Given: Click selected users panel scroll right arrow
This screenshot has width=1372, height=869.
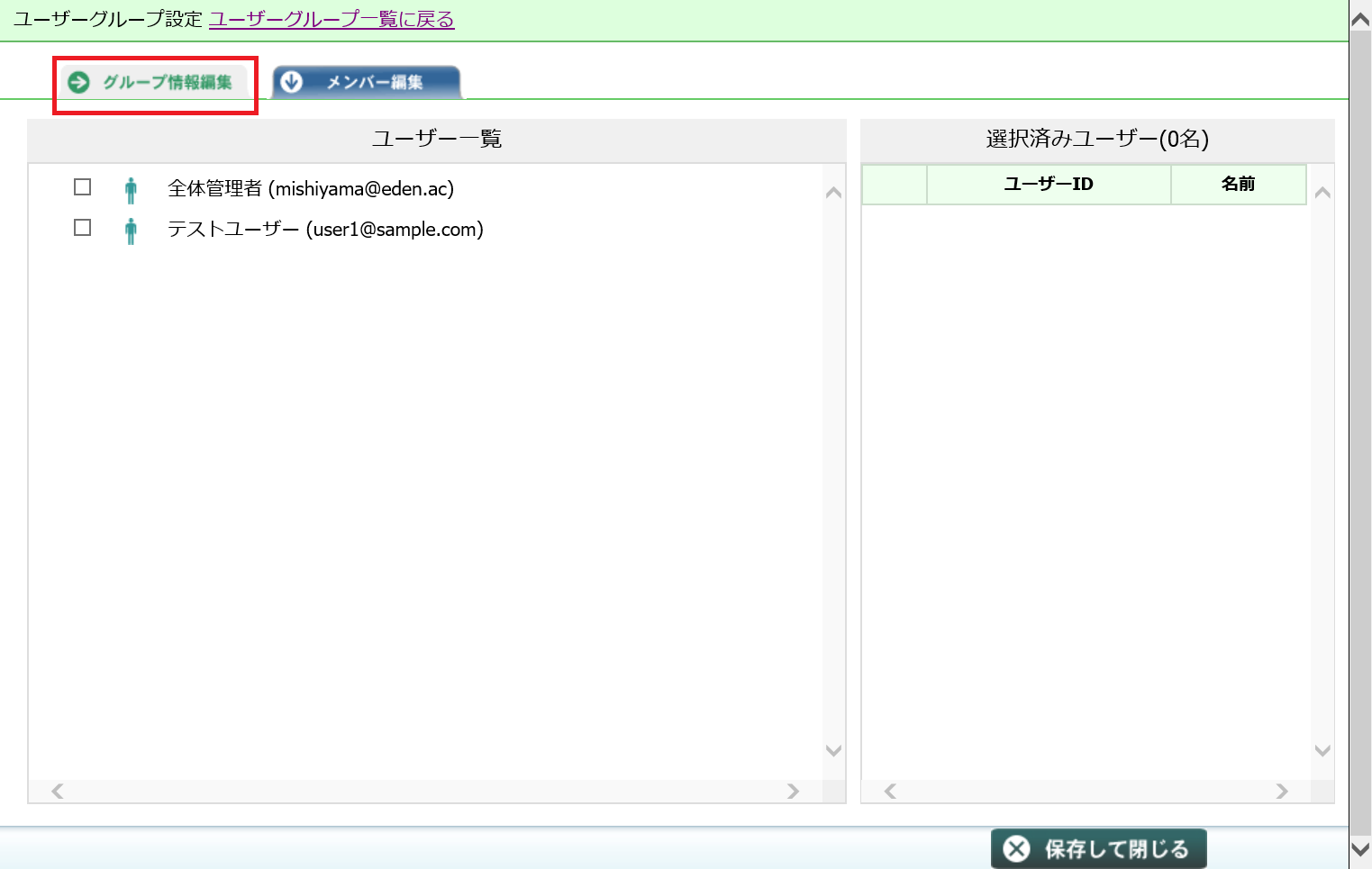Looking at the screenshot, I should tap(1282, 791).
